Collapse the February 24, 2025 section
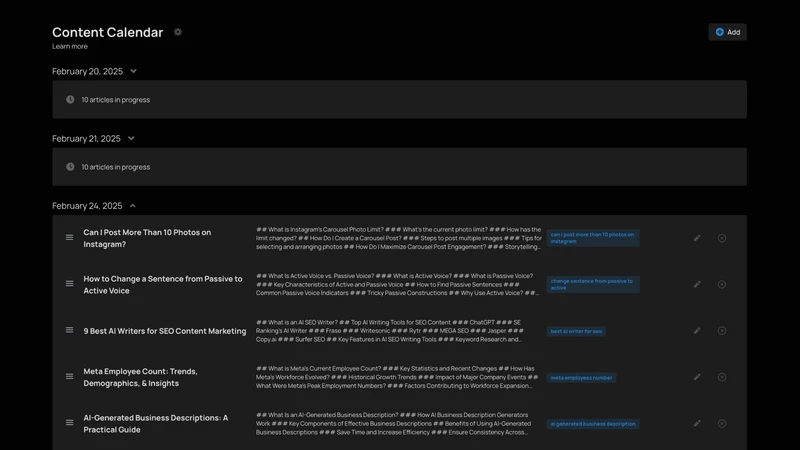 (x=133, y=206)
